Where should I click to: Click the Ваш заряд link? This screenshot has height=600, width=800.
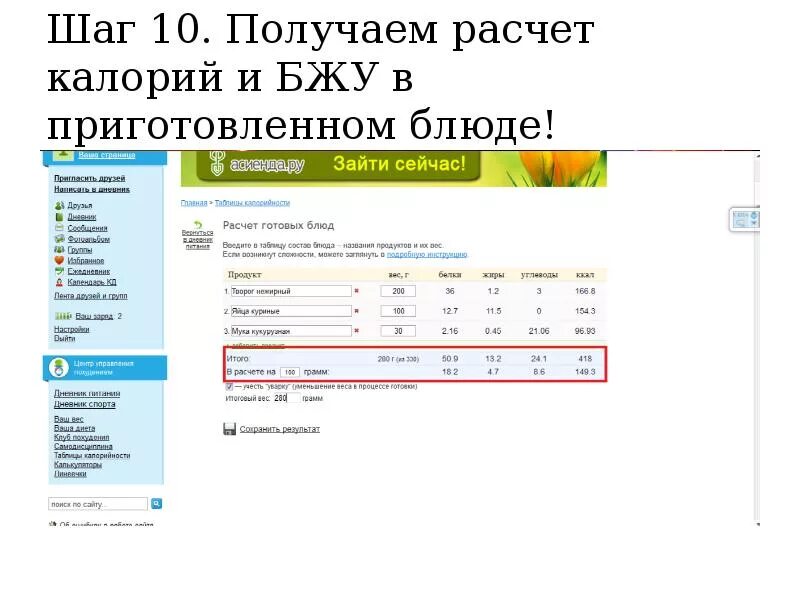click(x=94, y=316)
